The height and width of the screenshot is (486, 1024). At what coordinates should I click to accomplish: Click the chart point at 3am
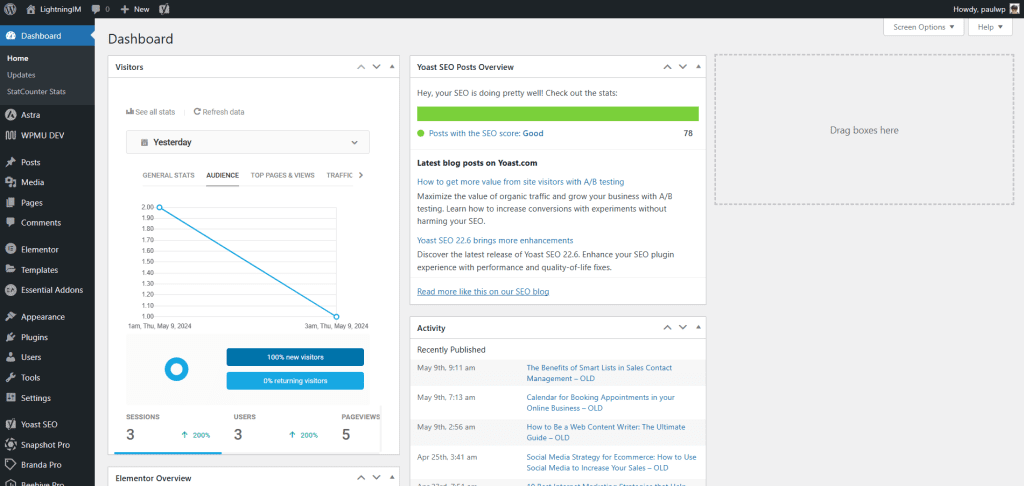337,317
